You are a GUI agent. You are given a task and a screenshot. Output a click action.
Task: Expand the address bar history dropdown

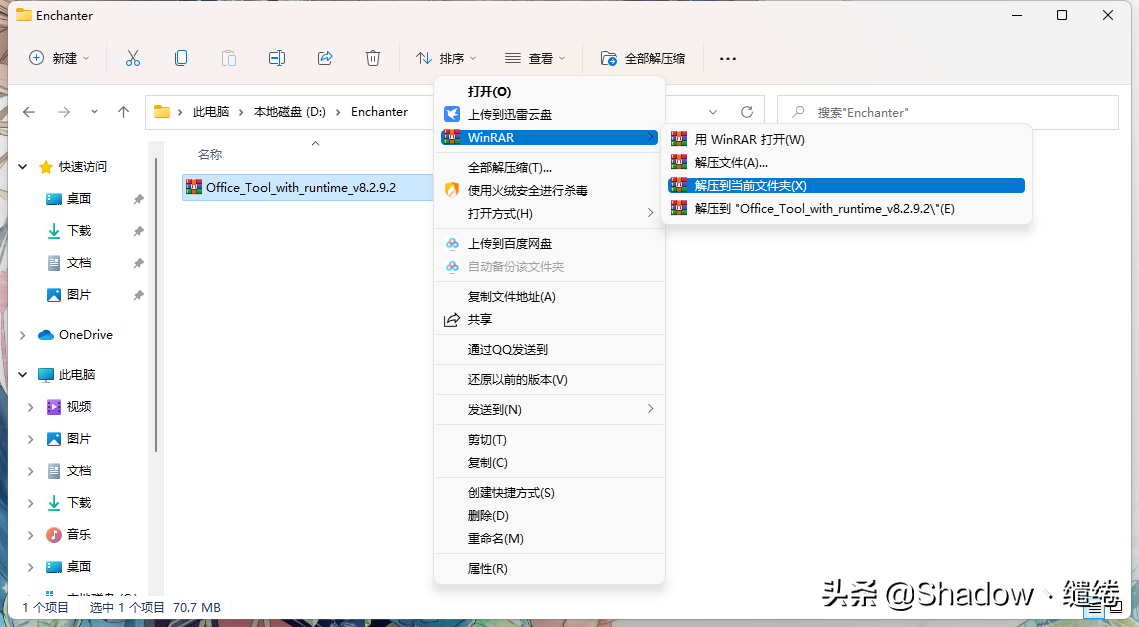coord(713,112)
